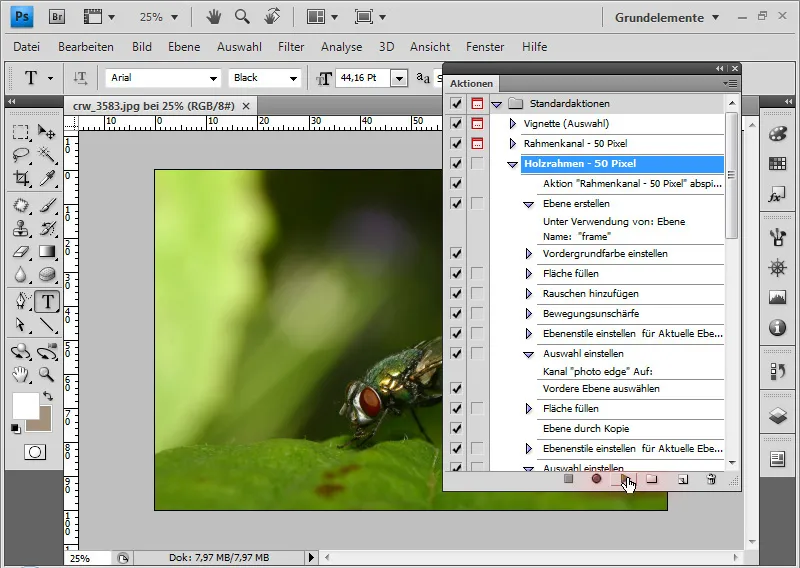
Task: Select the Crop tool
Action: 21,178
